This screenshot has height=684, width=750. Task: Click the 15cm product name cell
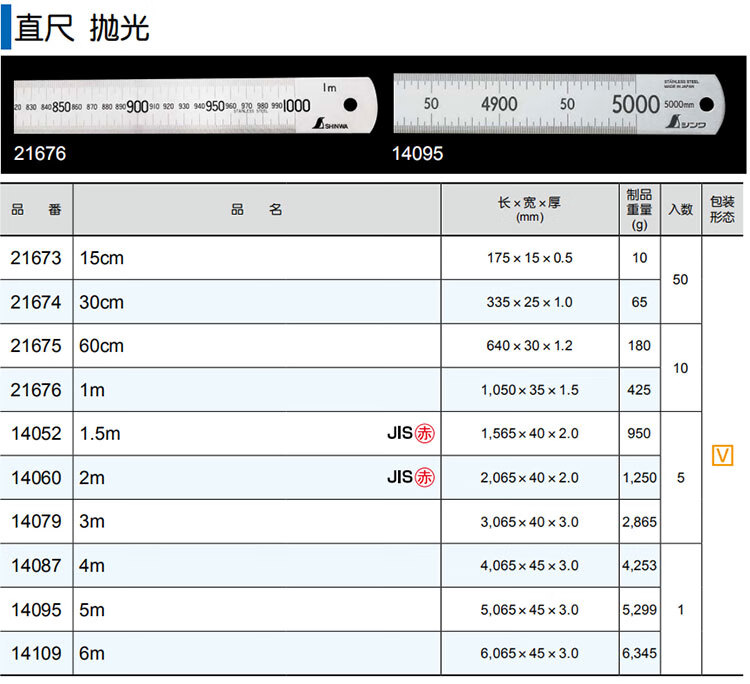257,258
